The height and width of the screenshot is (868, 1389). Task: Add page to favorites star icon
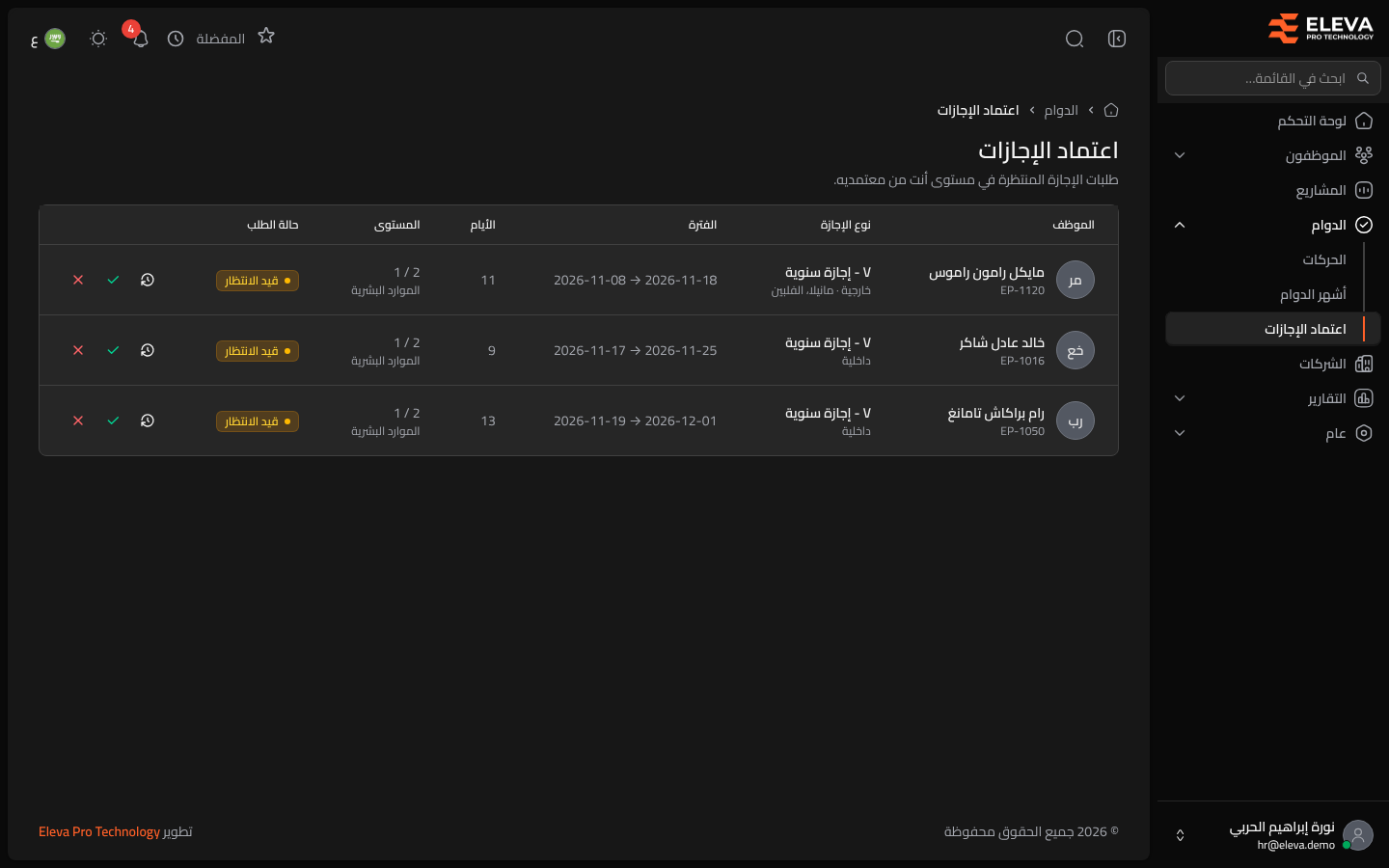(x=266, y=36)
